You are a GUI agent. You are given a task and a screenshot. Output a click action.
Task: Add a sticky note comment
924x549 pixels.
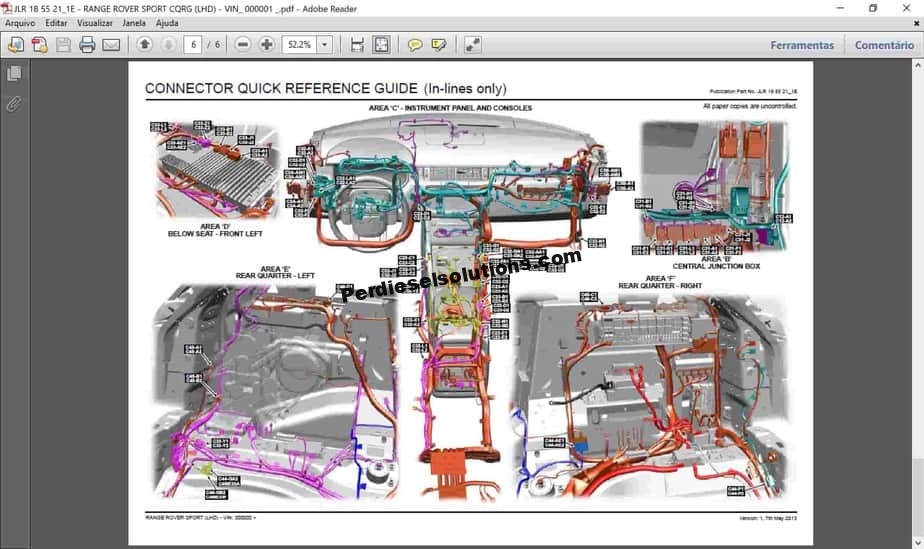(x=415, y=45)
